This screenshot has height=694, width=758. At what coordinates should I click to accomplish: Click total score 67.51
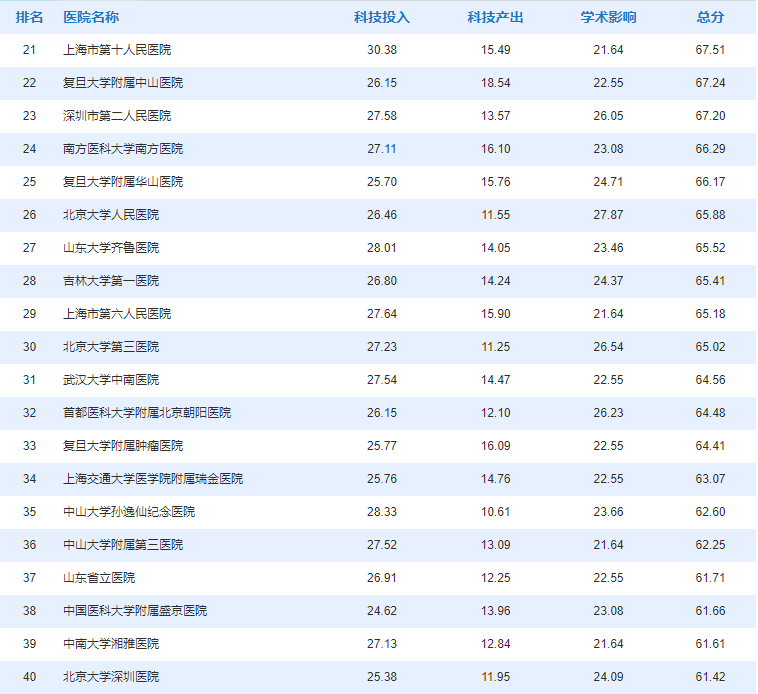click(711, 50)
